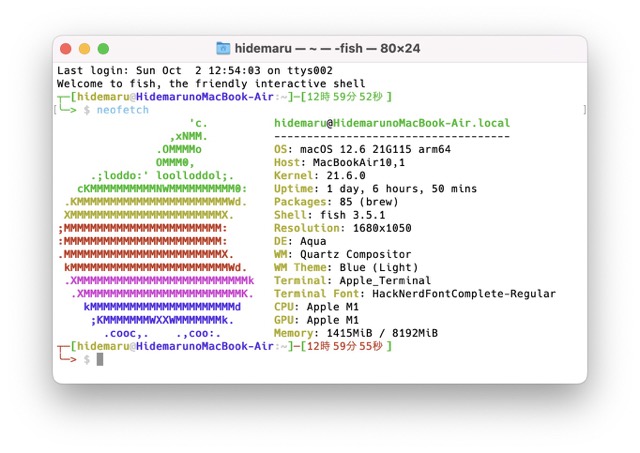Click the 'Memory: 1415MiB / 8192MiB' line
This screenshot has width=640, height=453.
coord(356,333)
